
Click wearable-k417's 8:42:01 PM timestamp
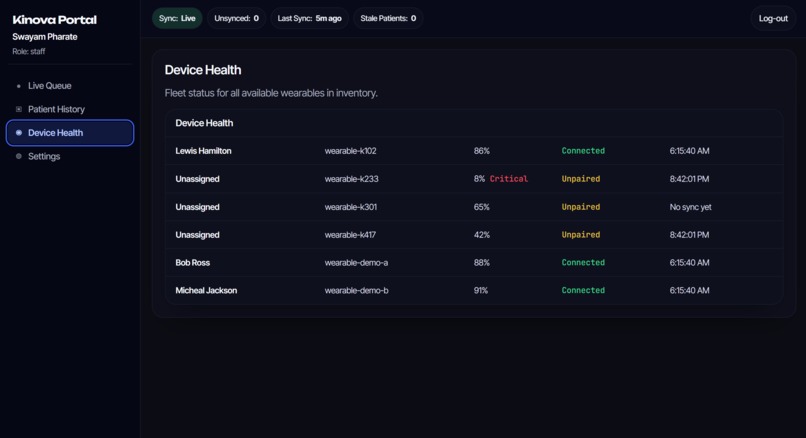(689, 234)
